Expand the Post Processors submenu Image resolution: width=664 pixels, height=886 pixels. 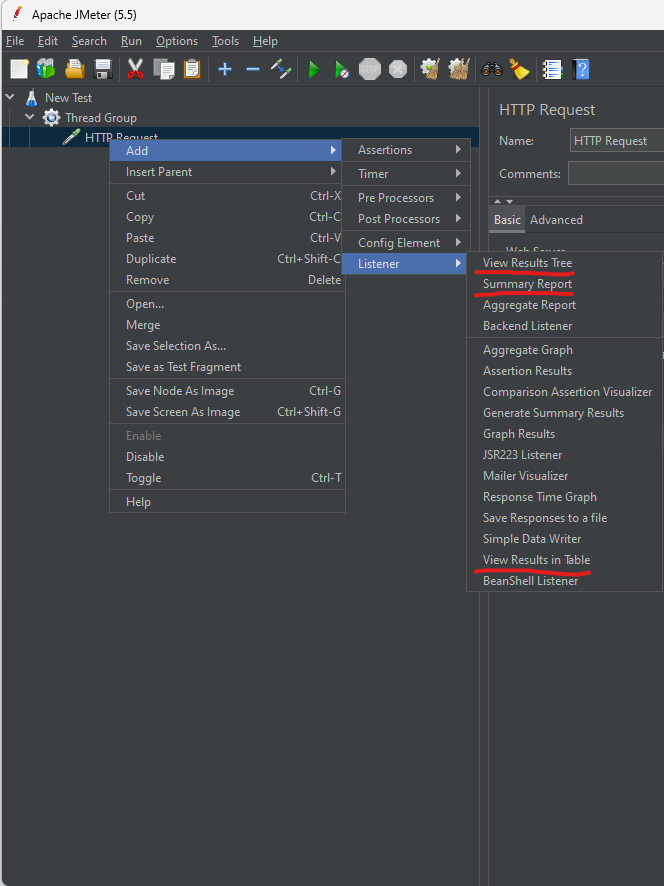[x=406, y=219]
